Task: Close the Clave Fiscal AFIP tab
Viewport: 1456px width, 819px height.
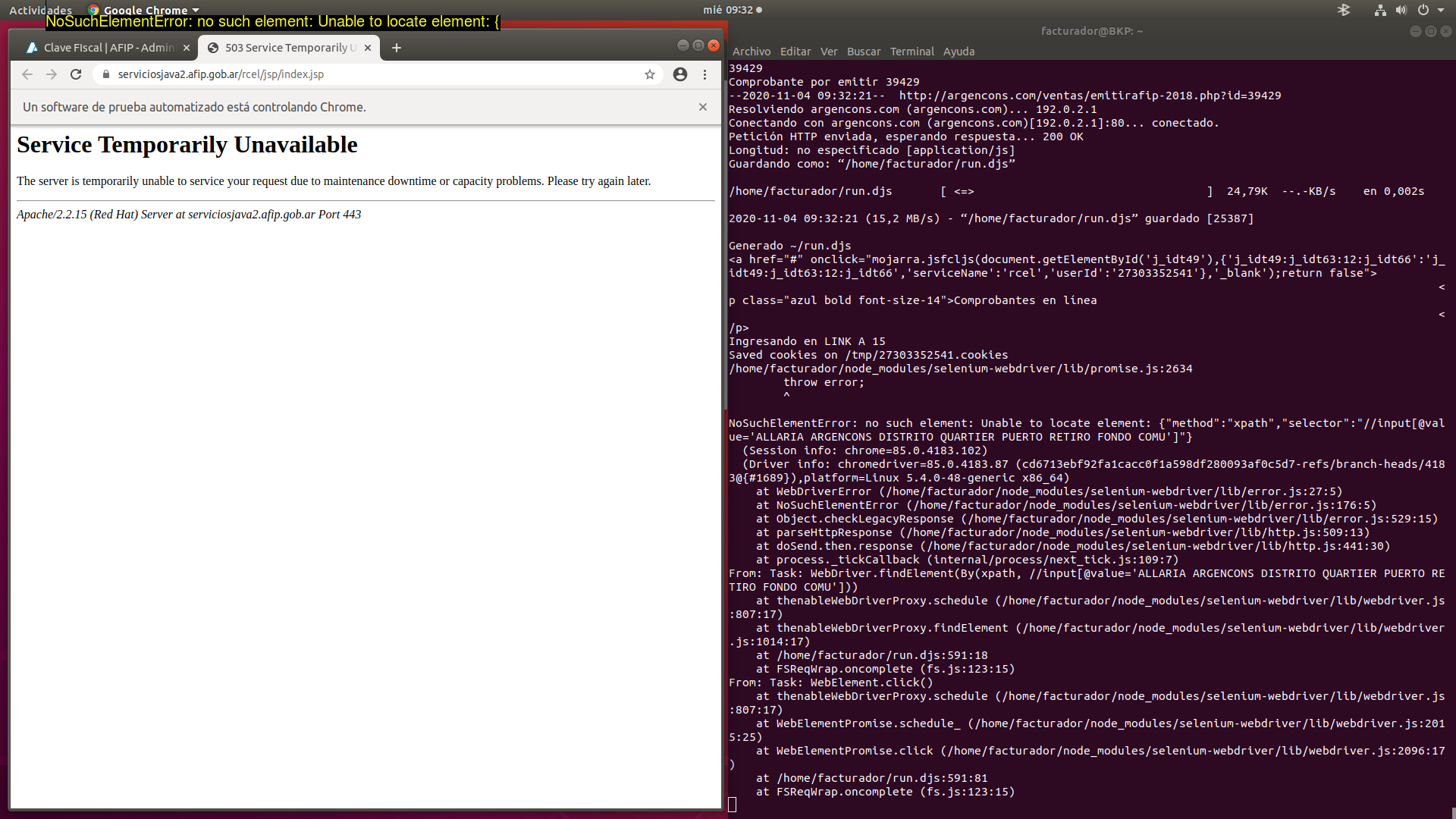Action: (187, 48)
